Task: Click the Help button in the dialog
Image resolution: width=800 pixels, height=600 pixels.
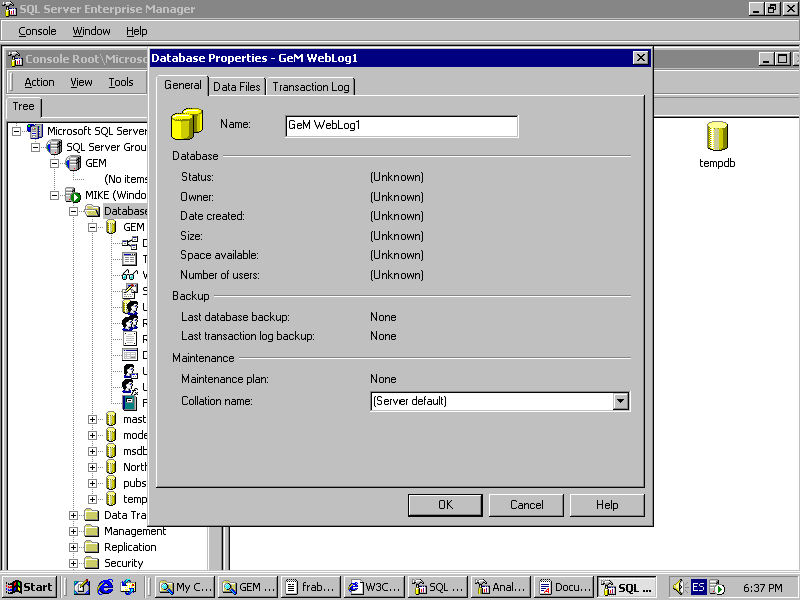Action: [607, 505]
